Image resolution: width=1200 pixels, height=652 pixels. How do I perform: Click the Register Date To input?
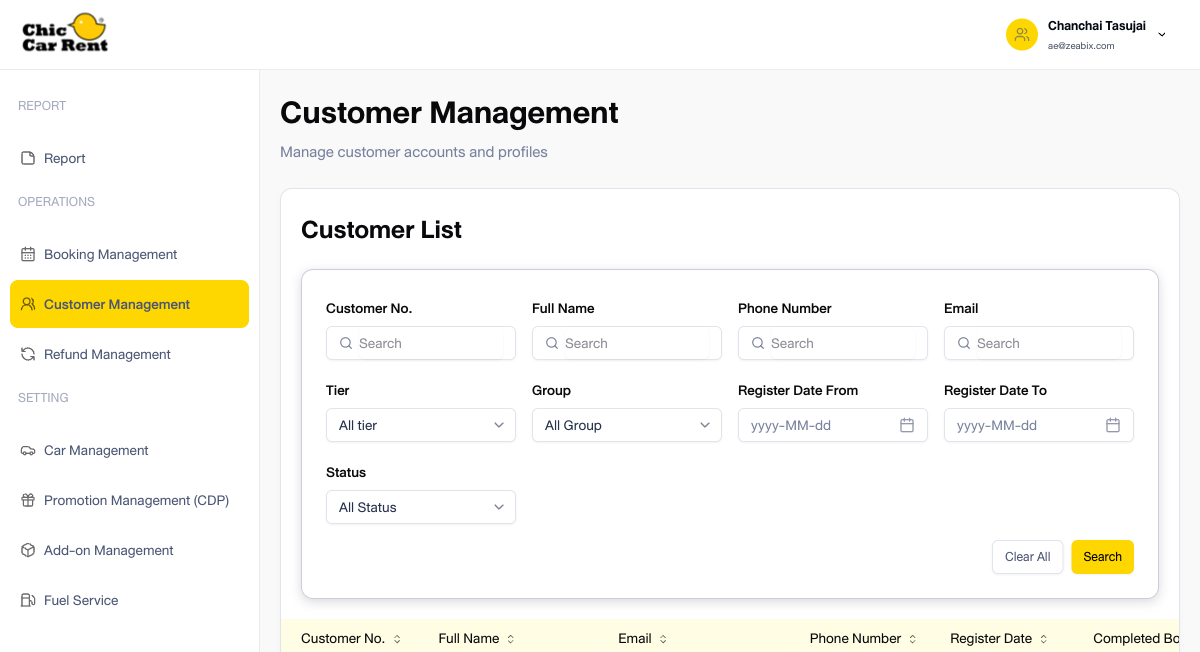point(1039,425)
